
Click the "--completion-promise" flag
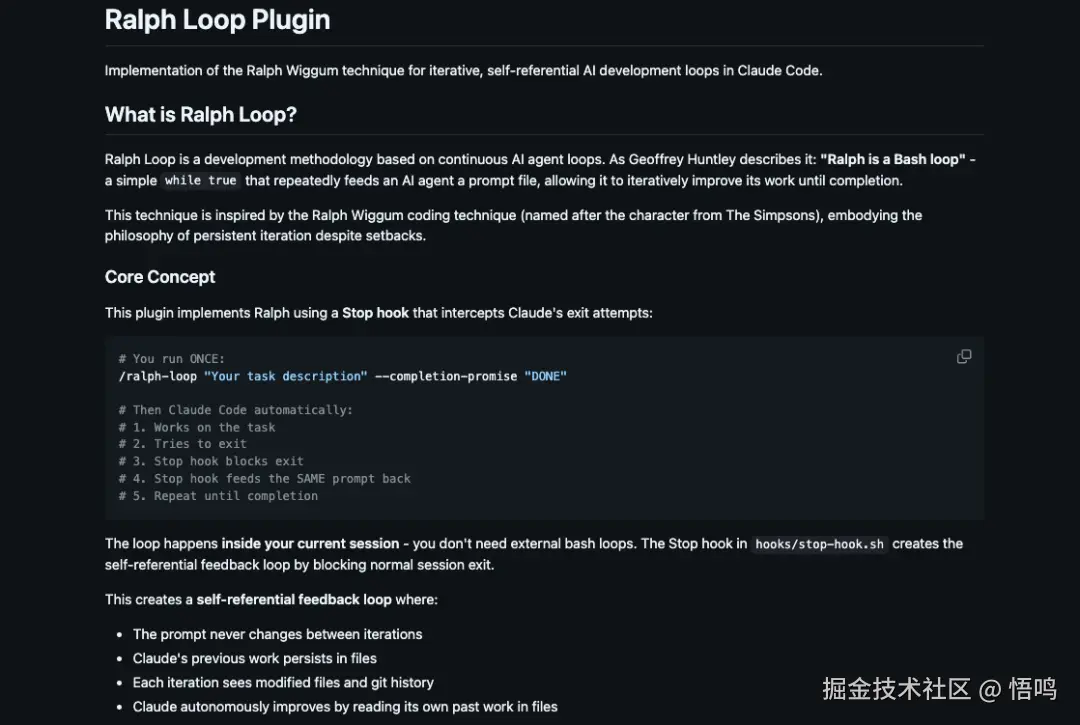[x=446, y=376]
